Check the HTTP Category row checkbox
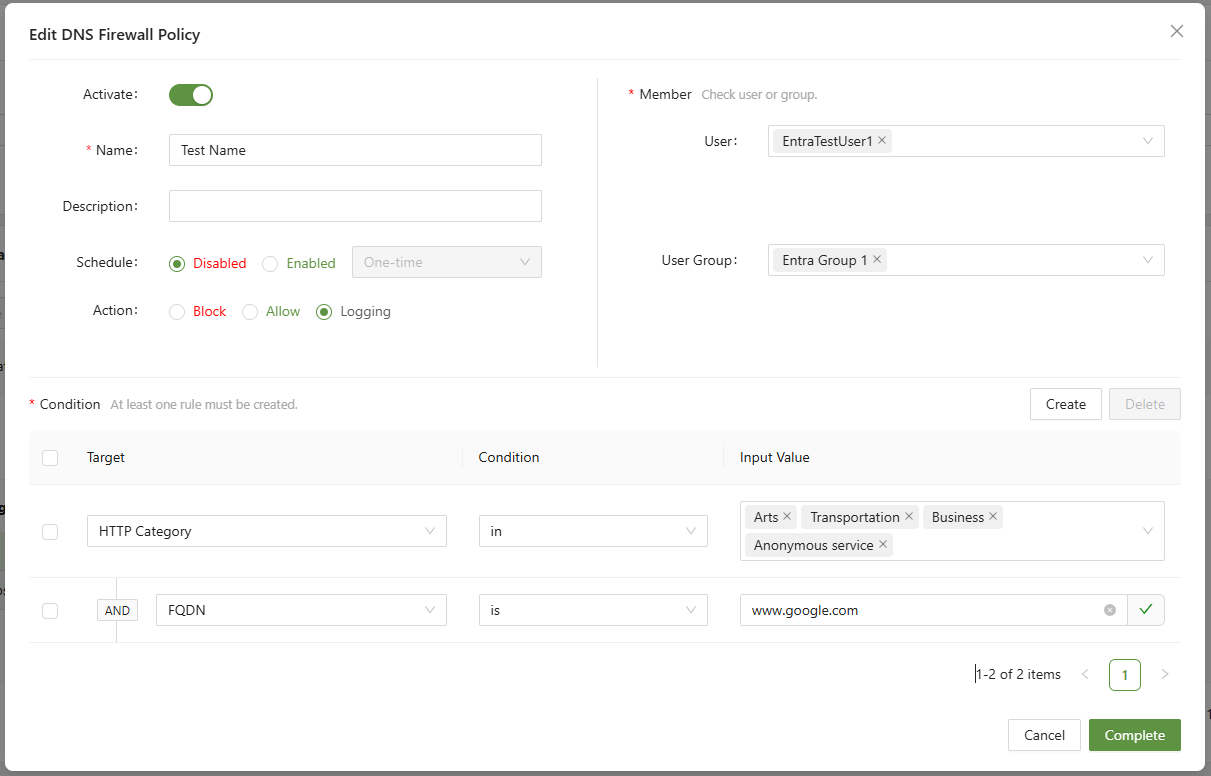The width and height of the screenshot is (1211, 776). click(50, 532)
